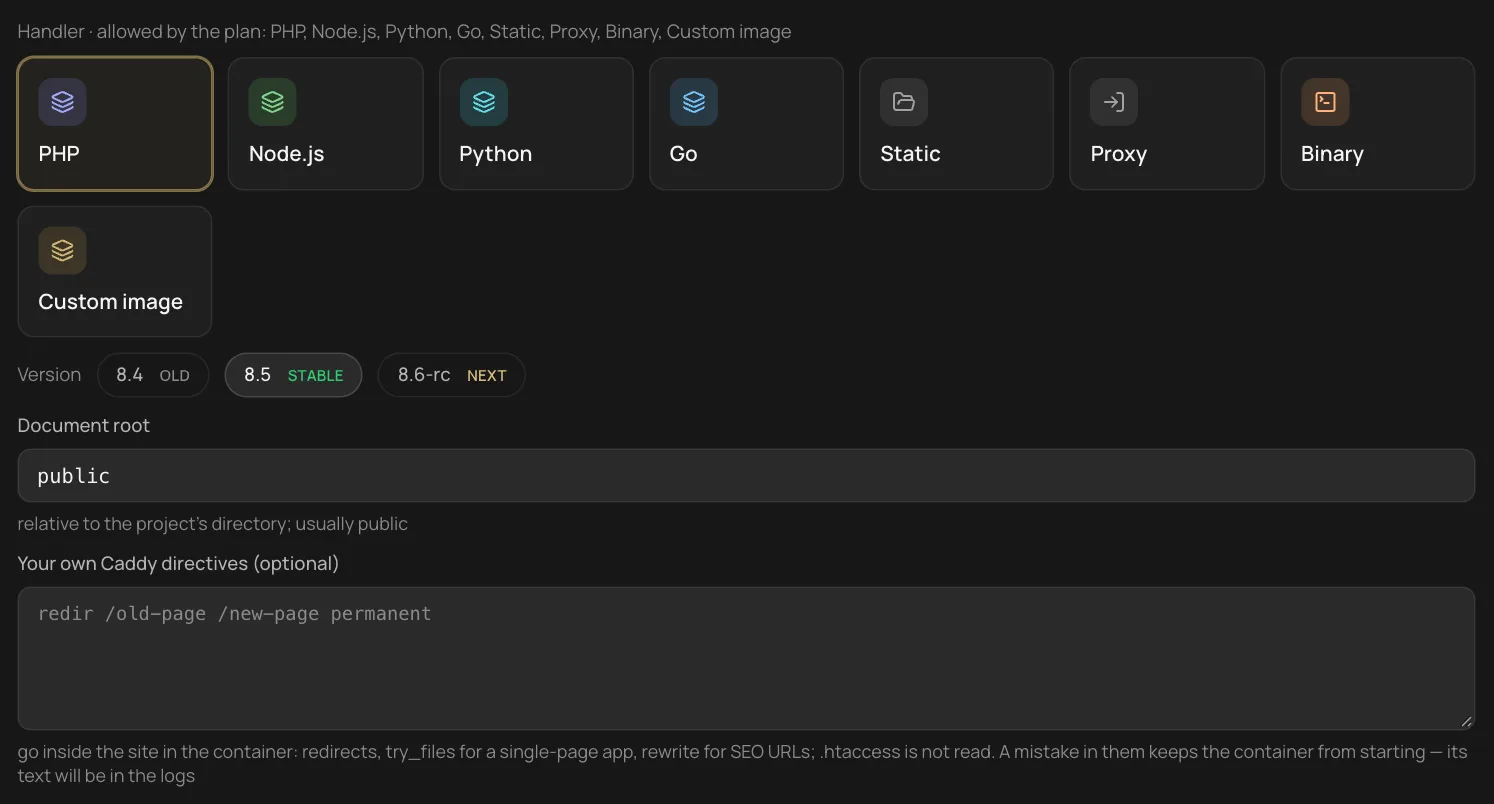Click the green Node.js stack icon

[272, 102]
